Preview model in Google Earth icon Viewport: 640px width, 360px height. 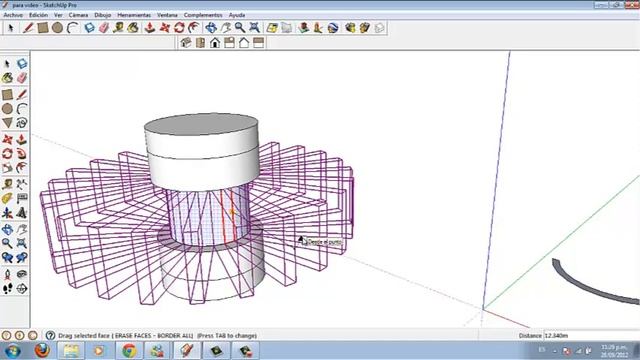tap(333, 28)
